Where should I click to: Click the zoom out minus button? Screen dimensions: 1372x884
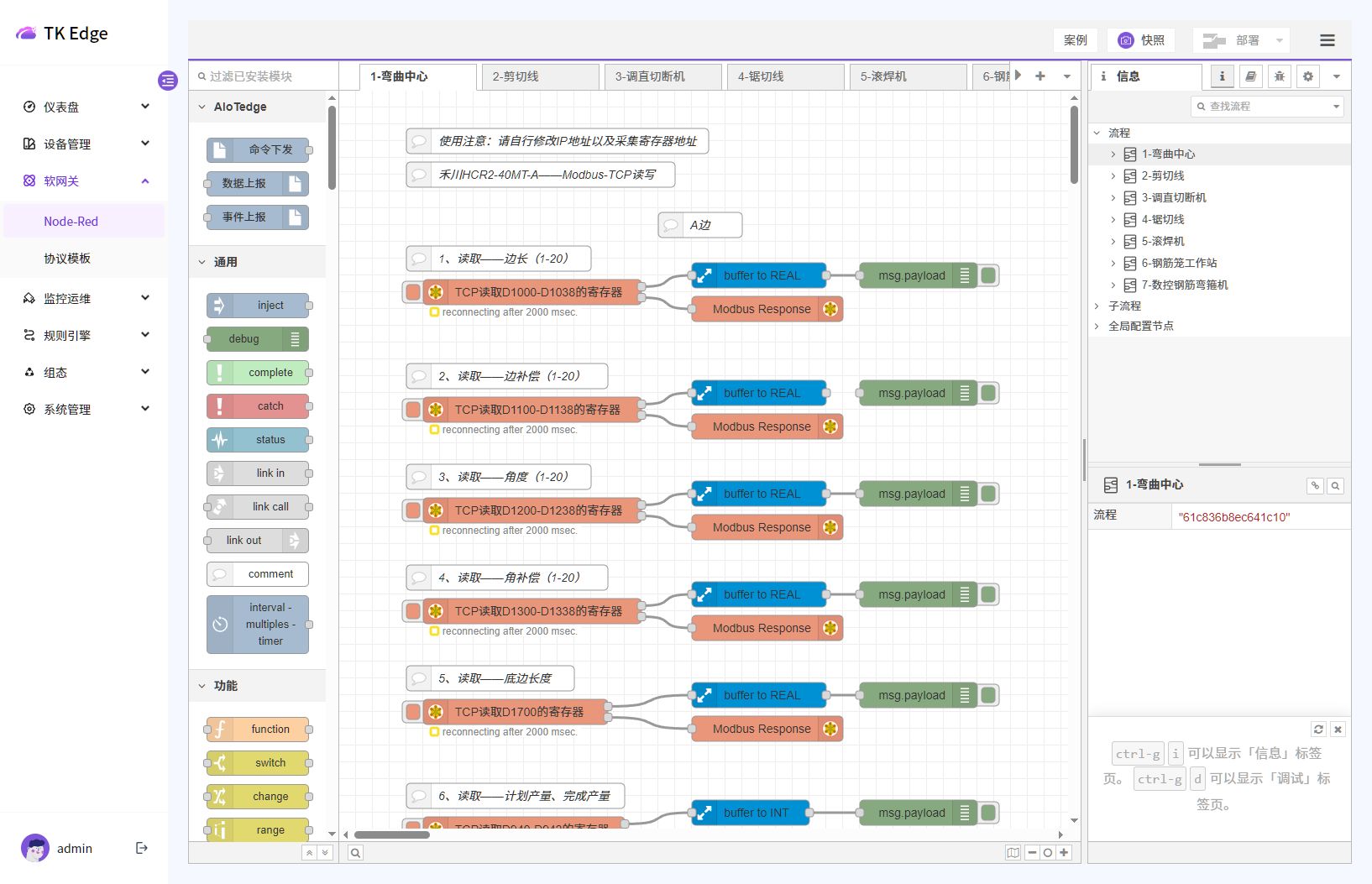point(1033,853)
